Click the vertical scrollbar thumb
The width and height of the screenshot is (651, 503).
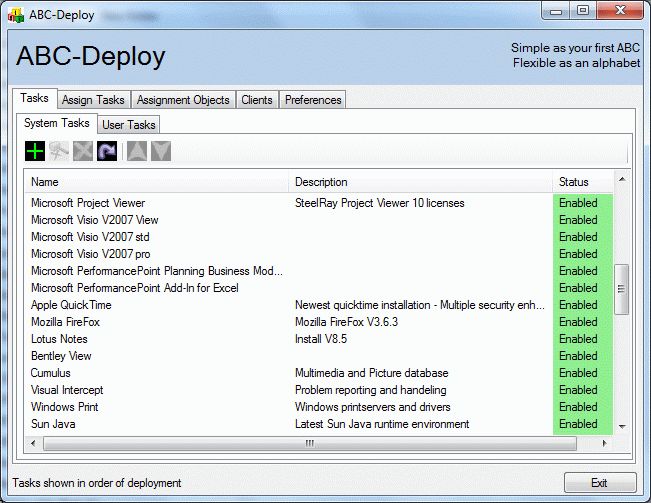point(622,289)
